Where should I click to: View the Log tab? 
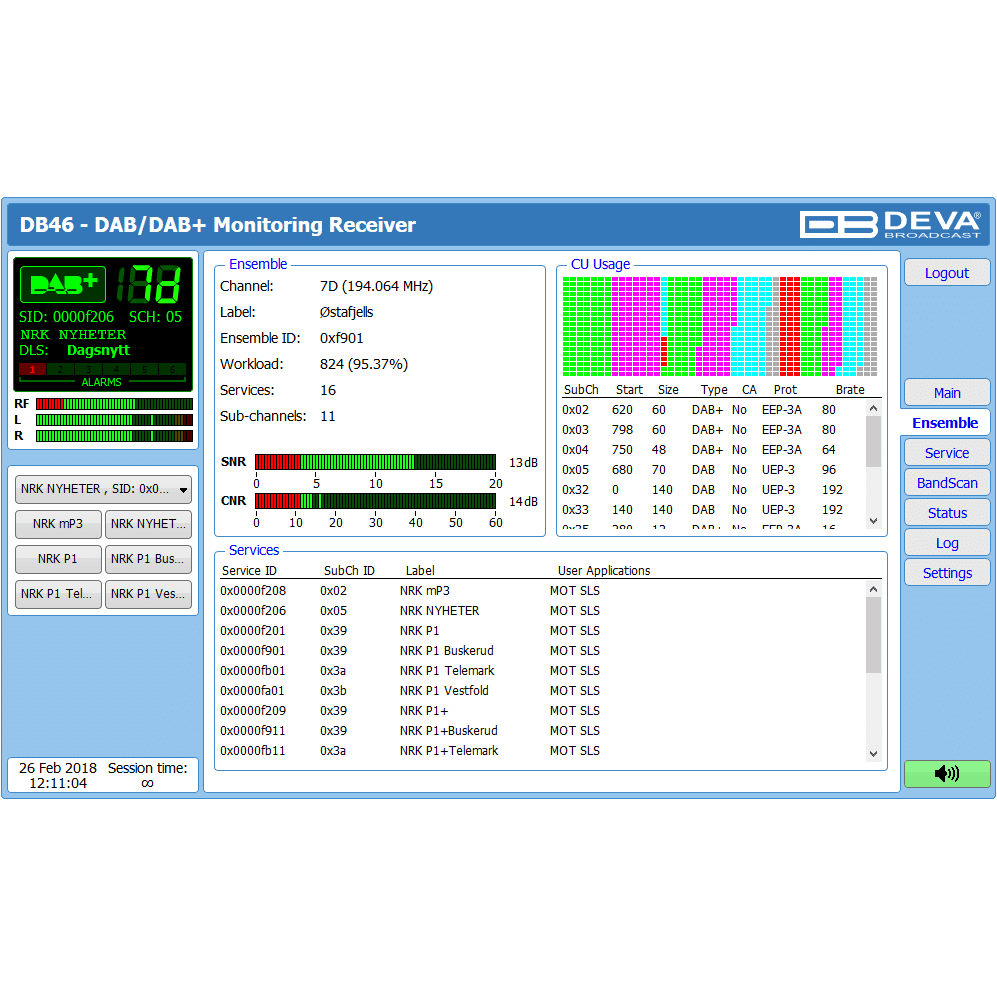946,543
